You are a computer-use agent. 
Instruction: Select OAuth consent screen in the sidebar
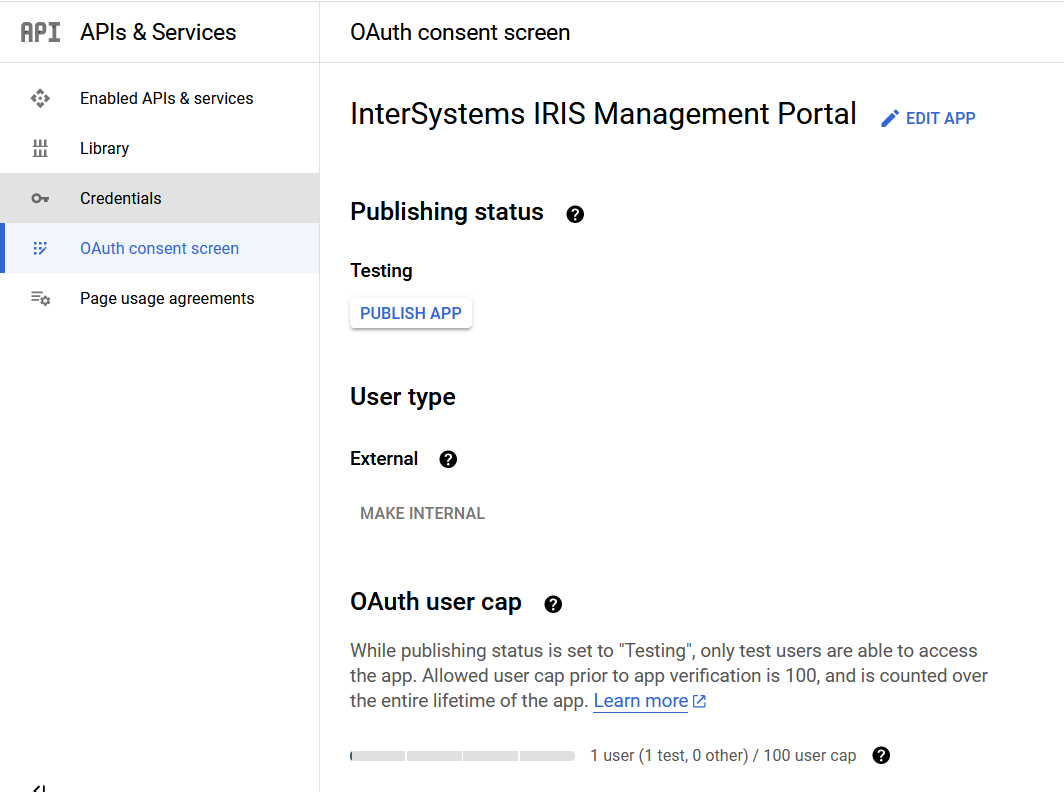pos(159,248)
